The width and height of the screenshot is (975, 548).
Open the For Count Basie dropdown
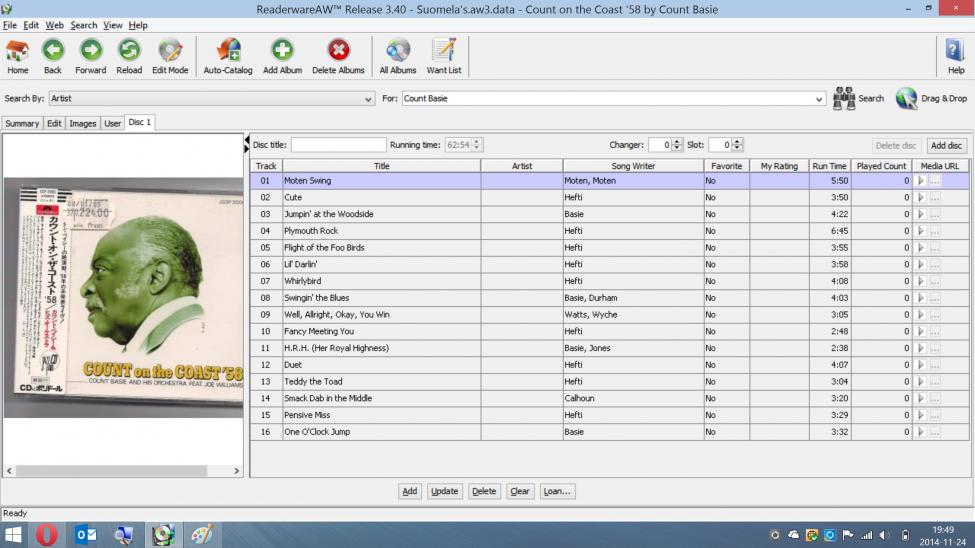pyautogui.click(x=819, y=99)
